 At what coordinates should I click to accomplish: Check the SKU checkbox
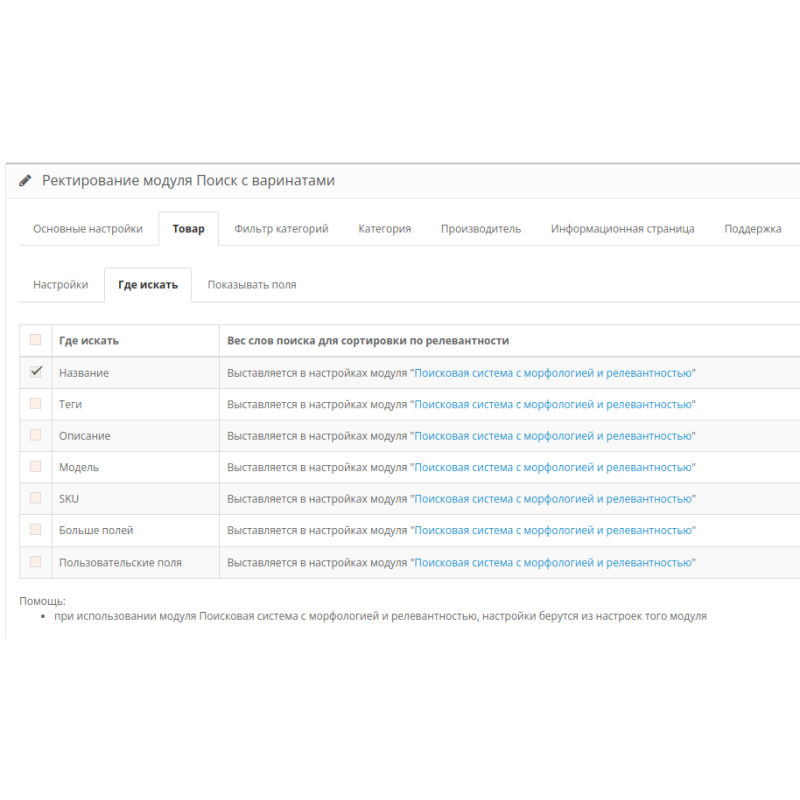coord(35,499)
